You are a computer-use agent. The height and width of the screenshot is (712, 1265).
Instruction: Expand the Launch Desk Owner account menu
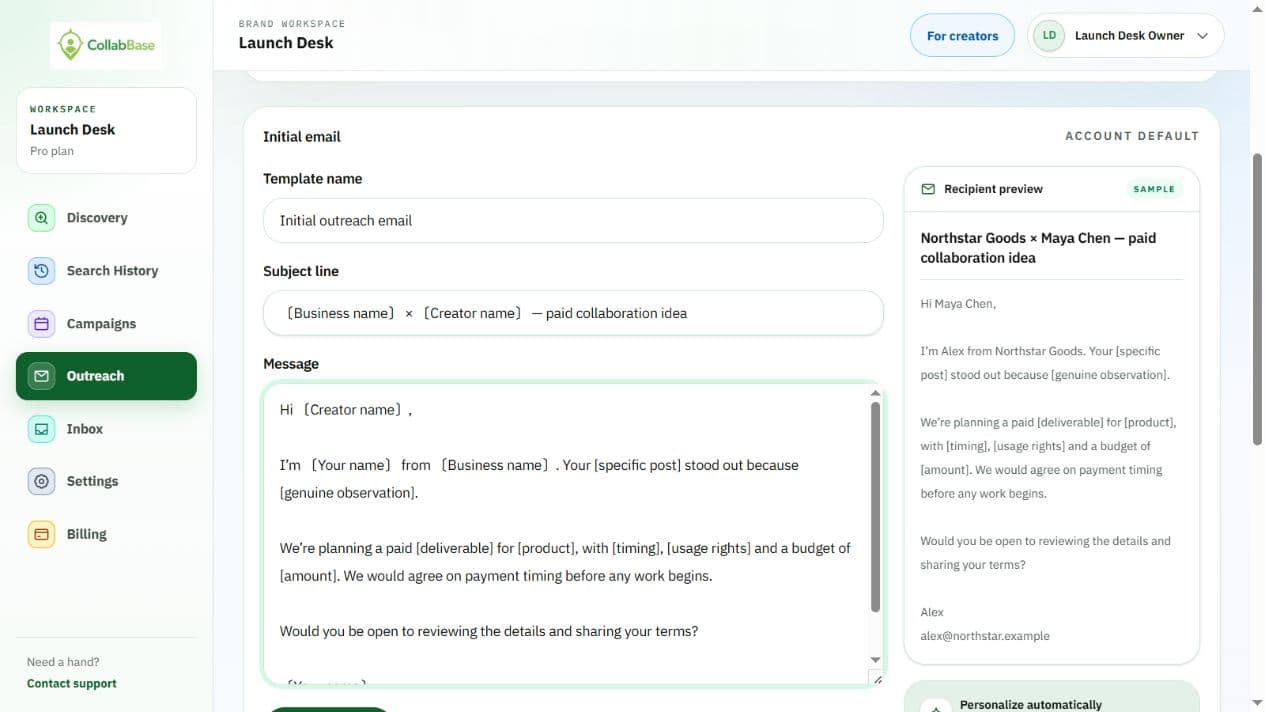[x=1125, y=36]
